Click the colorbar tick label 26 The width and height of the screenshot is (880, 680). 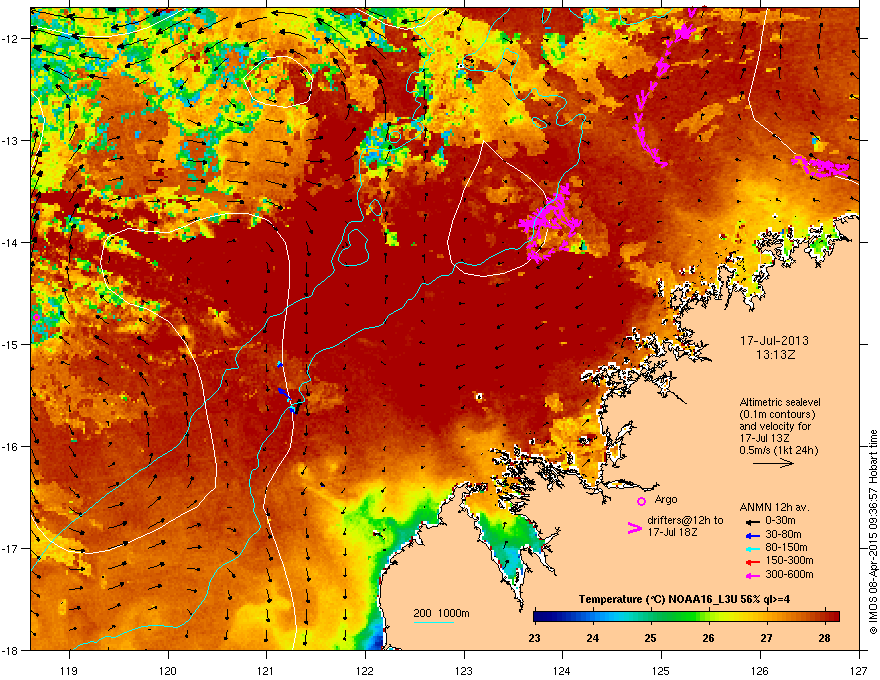click(708, 638)
